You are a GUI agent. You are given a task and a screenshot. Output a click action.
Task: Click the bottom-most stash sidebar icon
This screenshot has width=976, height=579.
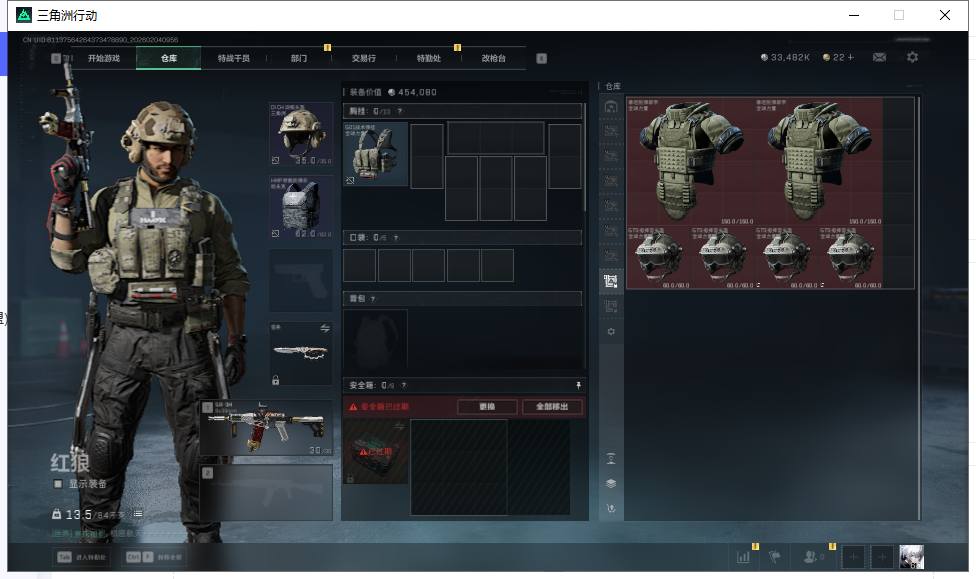tap(611, 509)
